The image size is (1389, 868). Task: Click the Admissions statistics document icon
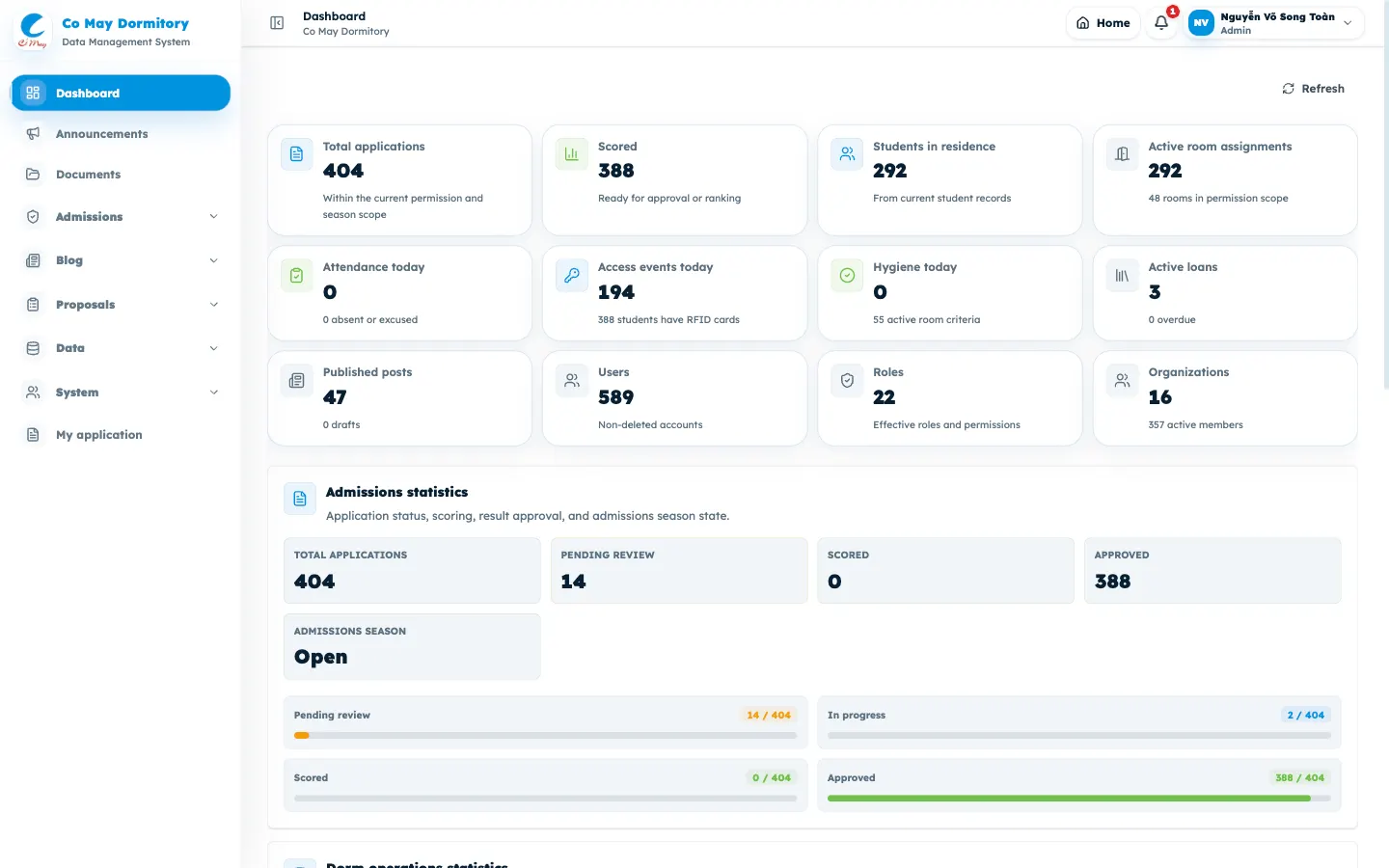pos(300,499)
